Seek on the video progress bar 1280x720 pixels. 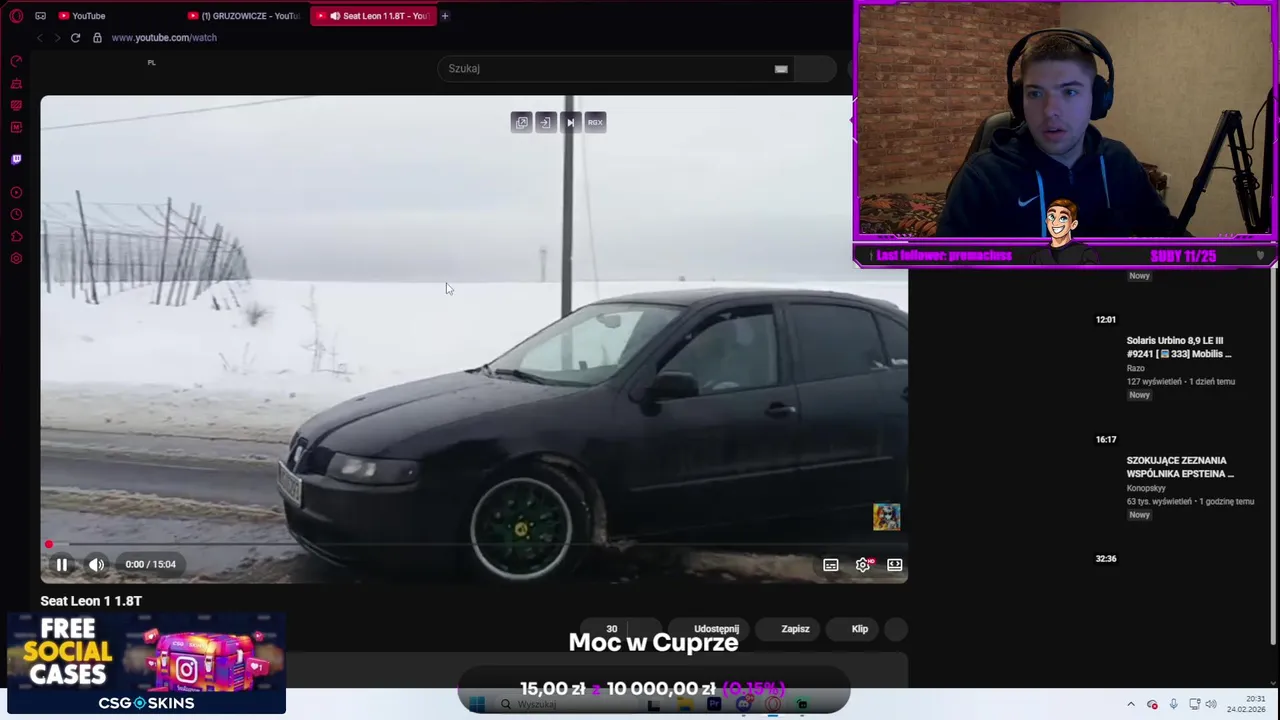(x=474, y=545)
